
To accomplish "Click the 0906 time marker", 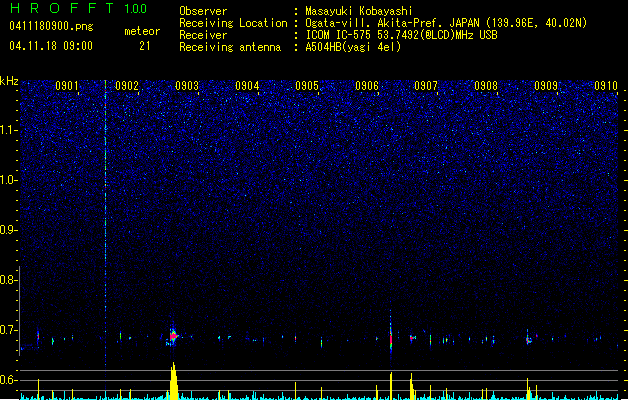I will [x=367, y=86].
